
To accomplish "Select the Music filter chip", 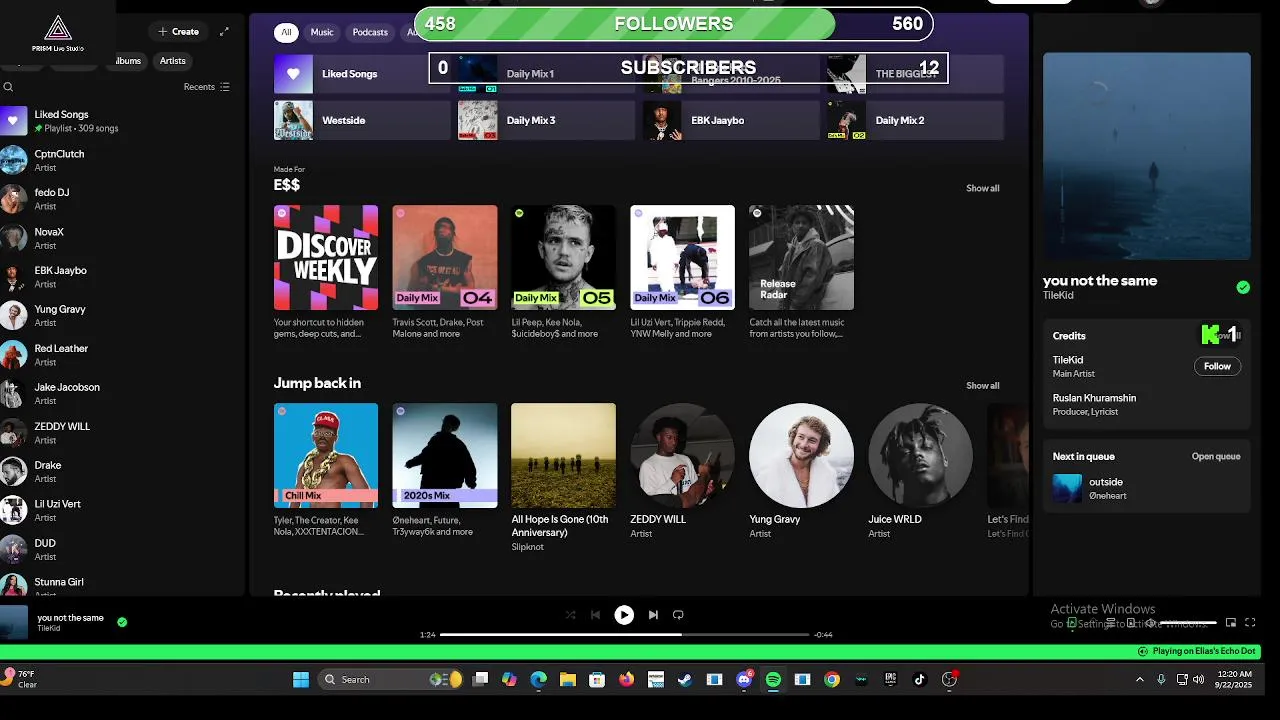I will [x=322, y=32].
